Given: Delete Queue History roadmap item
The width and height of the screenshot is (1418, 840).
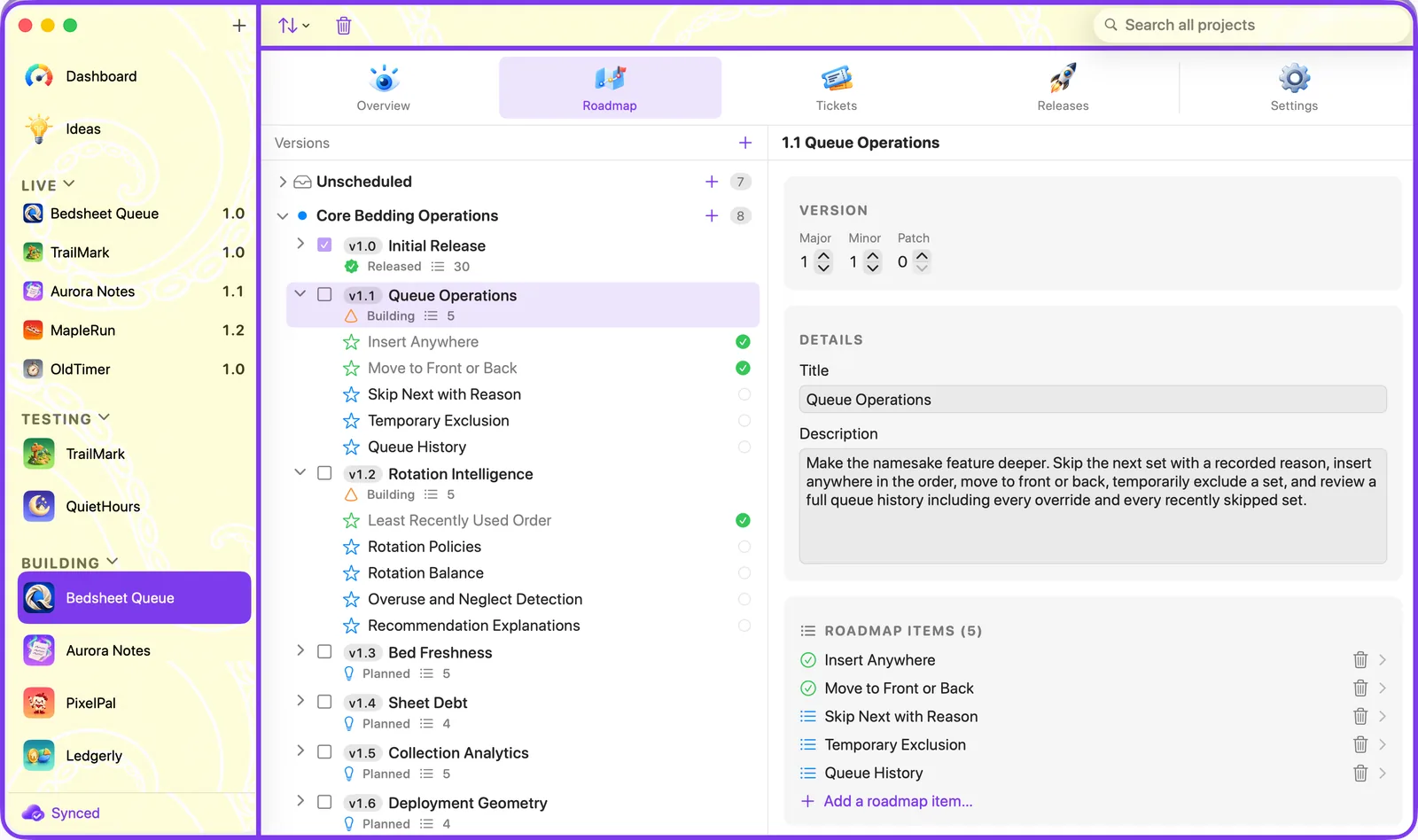Looking at the screenshot, I should point(1360,774).
